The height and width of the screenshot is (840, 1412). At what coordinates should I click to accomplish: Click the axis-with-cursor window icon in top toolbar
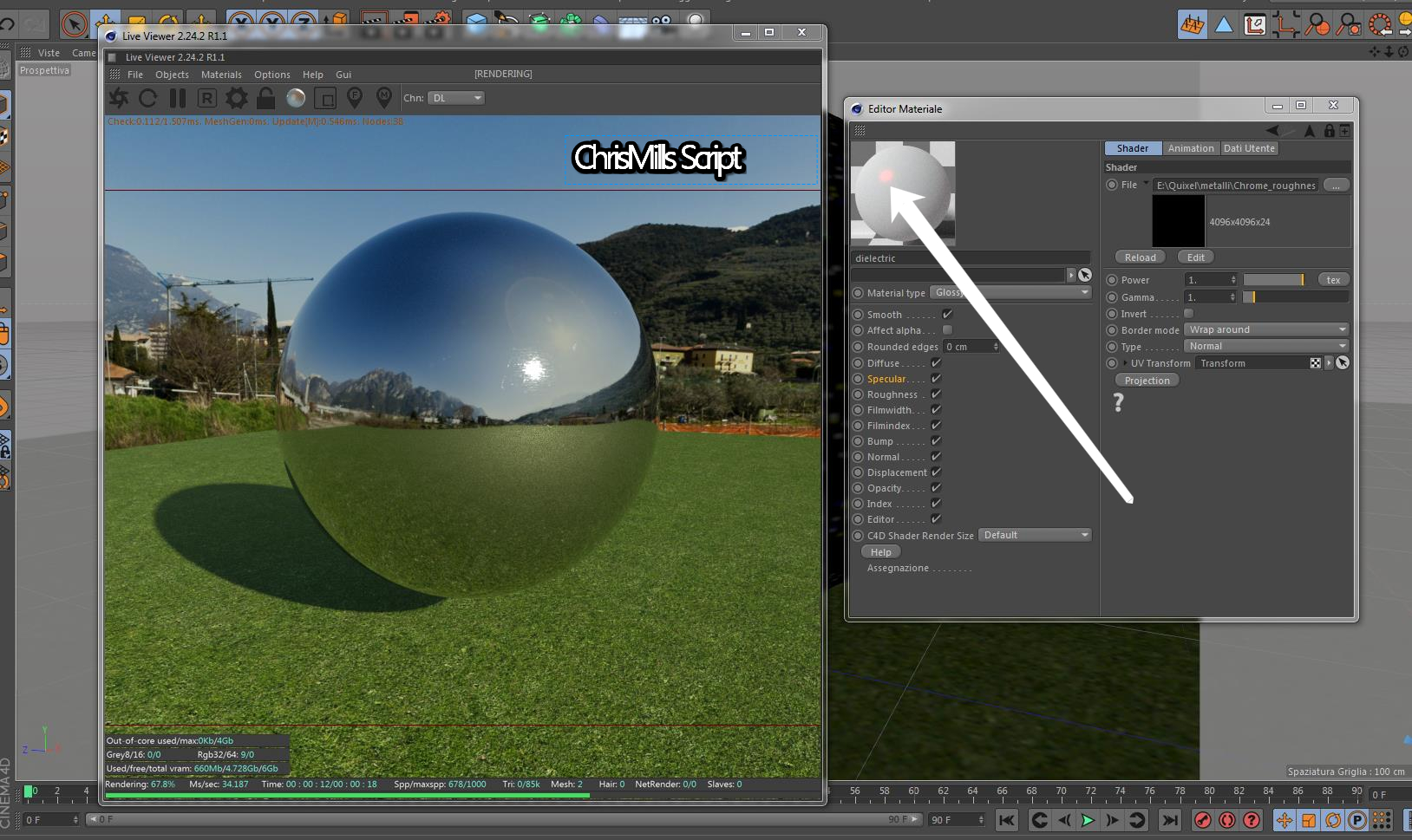tap(1255, 24)
